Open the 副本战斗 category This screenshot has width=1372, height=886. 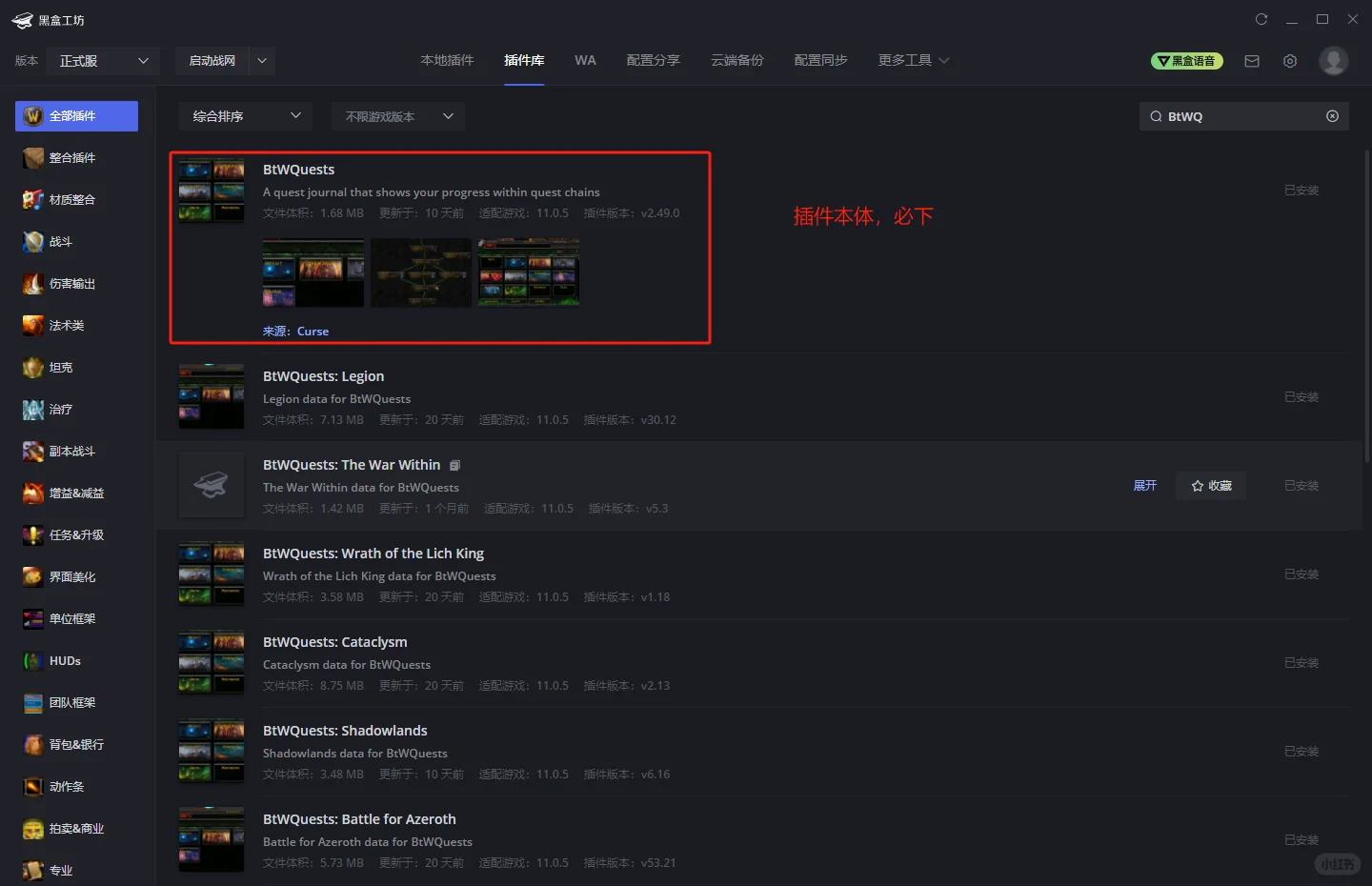pyautogui.click(x=76, y=452)
